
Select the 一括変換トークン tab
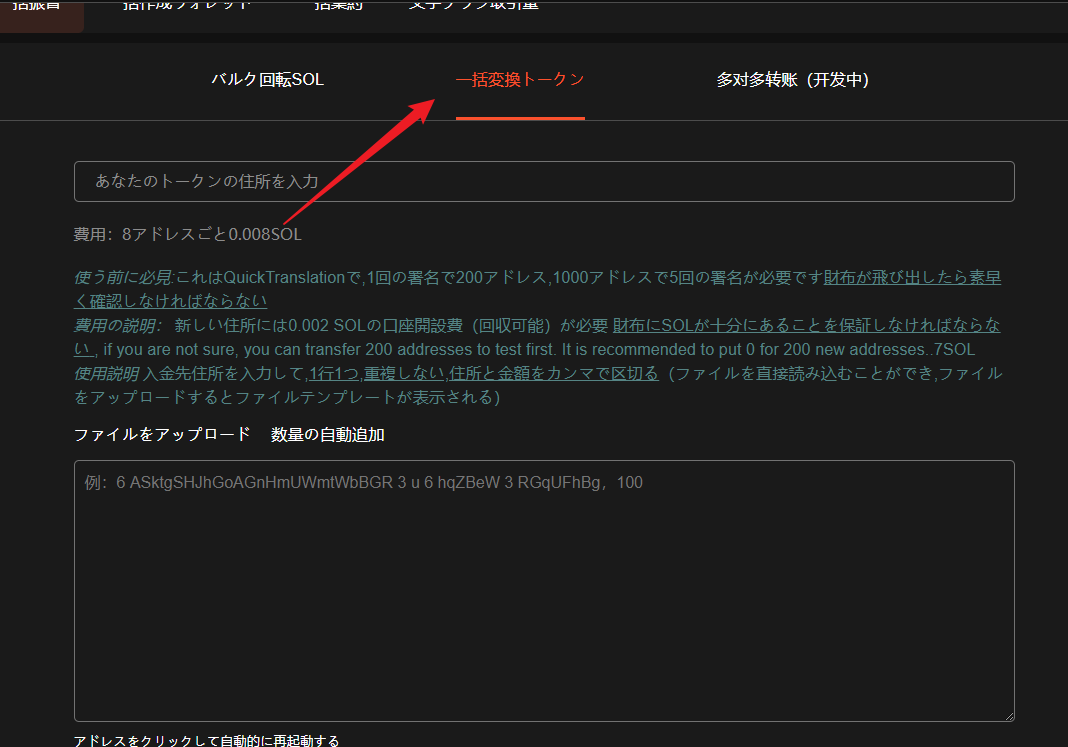coord(520,80)
